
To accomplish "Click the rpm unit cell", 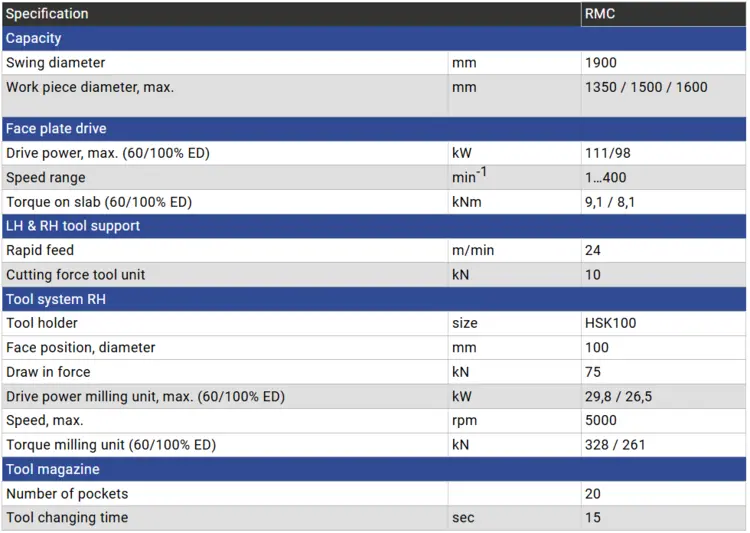I will point(464,421).
